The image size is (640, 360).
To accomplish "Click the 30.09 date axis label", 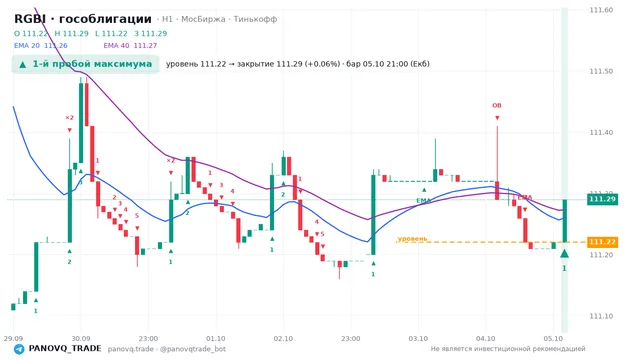I will click(81, 339).
